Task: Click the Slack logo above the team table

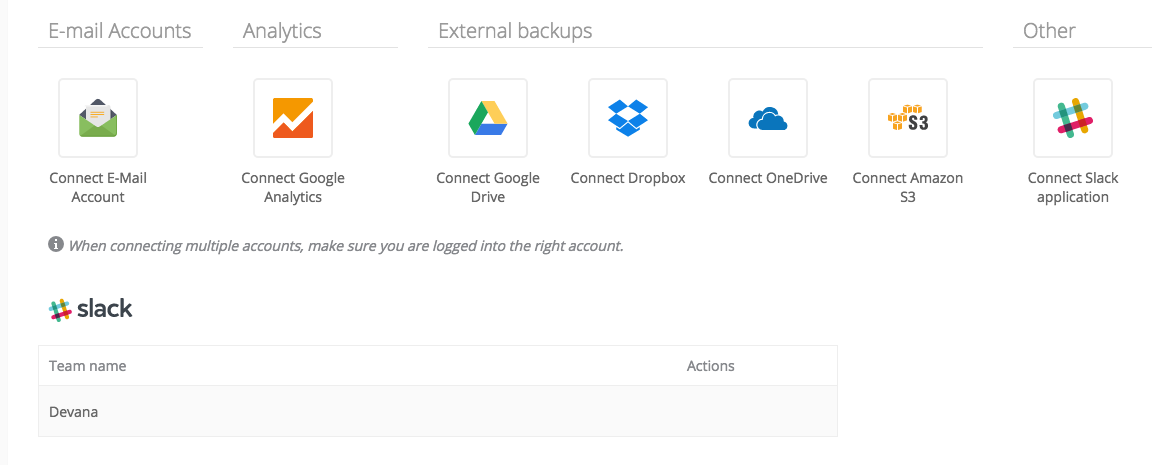Action: click(91, 310)
